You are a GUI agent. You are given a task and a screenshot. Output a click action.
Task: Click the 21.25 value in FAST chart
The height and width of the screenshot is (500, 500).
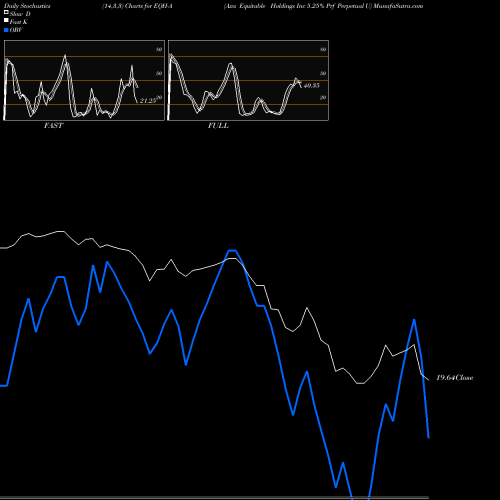[x=148, y=101]
